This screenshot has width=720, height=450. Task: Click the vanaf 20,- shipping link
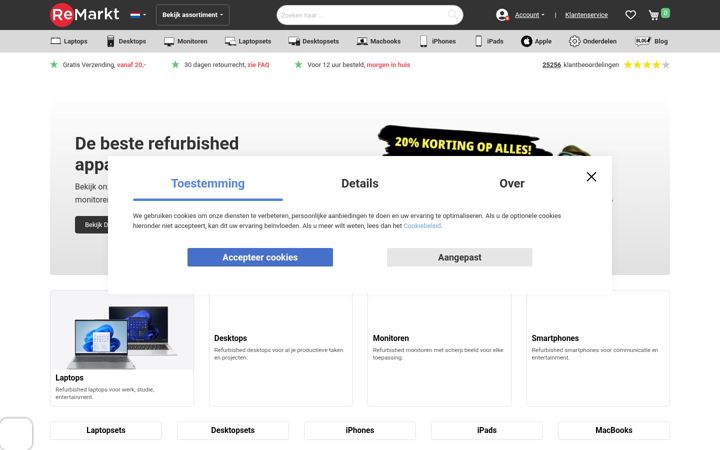click(131, 65)
